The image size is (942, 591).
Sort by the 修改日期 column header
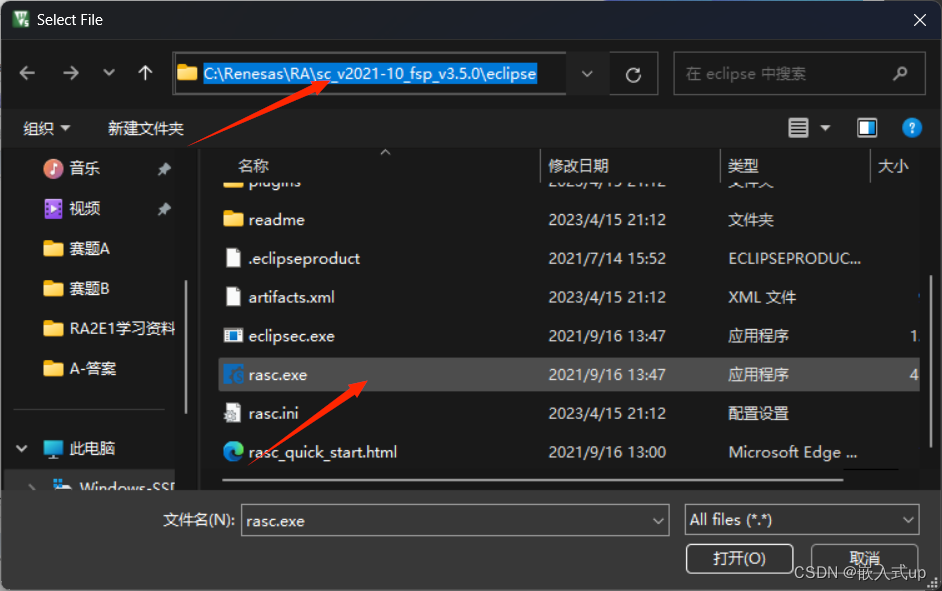578,166
